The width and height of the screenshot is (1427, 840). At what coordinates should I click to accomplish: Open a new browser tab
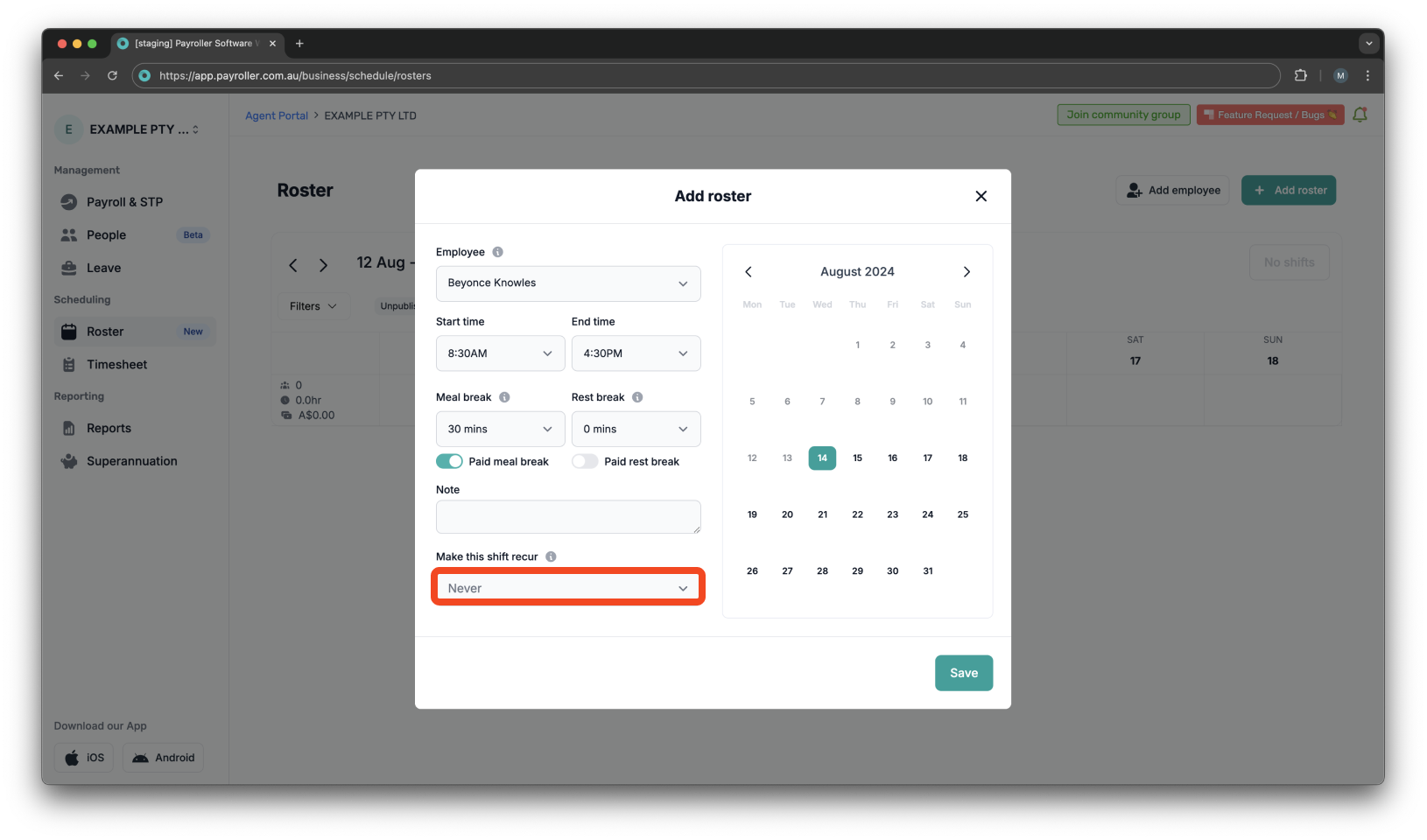[x=299, y=44]
